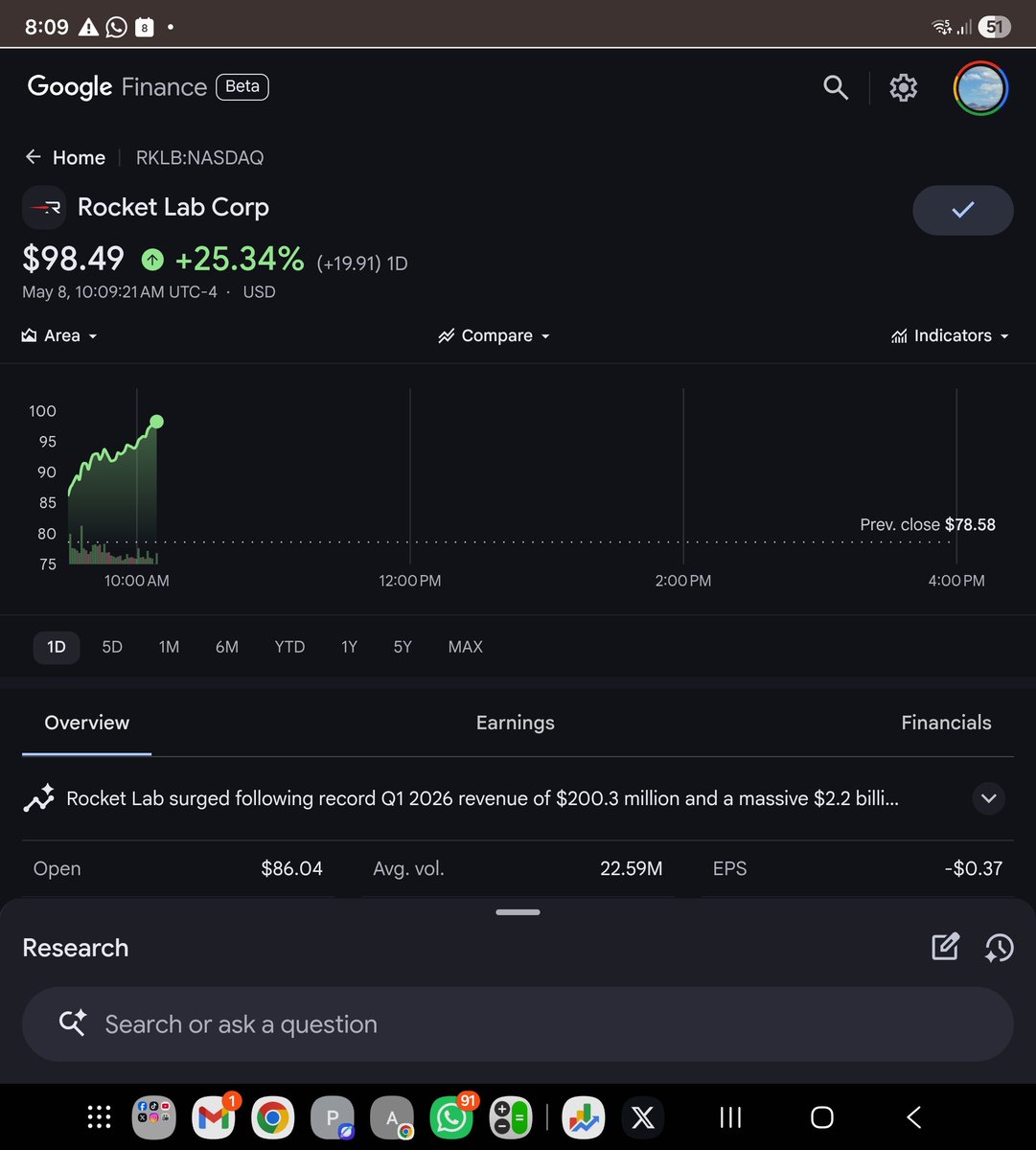Click the Beta badge
1036x1150 pixels.
242,86
